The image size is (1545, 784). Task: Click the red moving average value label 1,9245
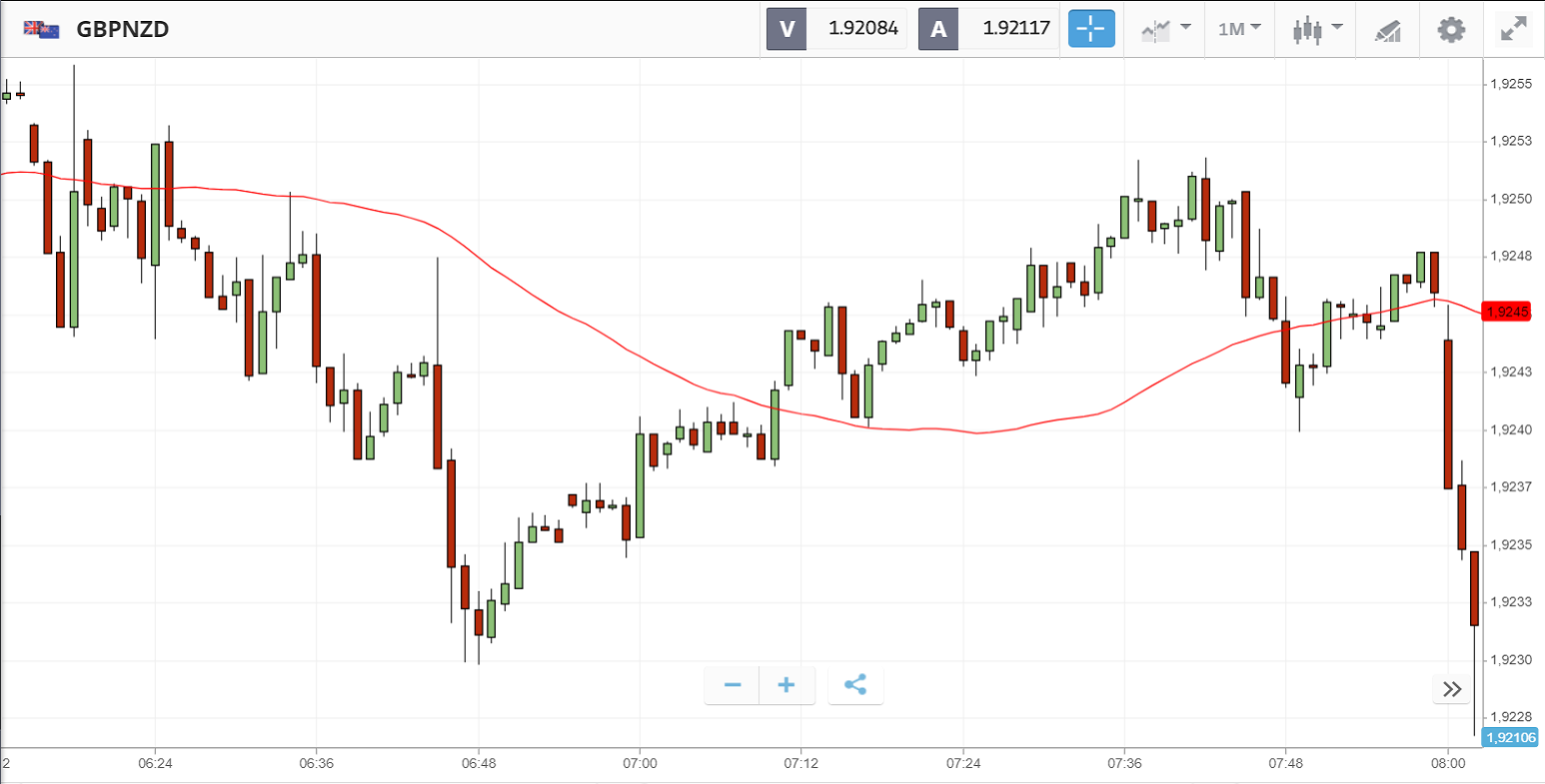pos(1507,313)
